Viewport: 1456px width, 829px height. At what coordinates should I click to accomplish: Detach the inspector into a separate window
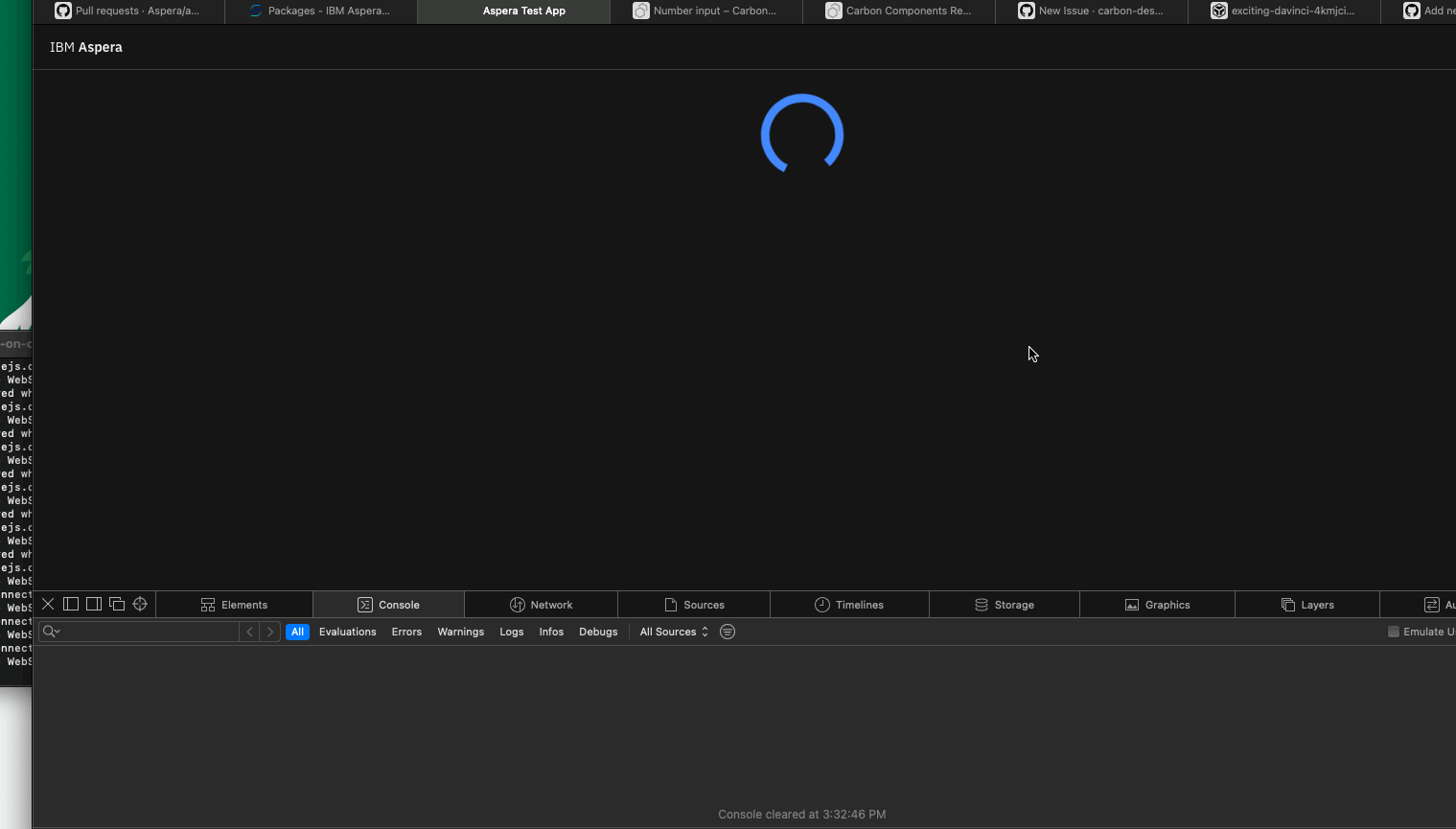[117, 604]
